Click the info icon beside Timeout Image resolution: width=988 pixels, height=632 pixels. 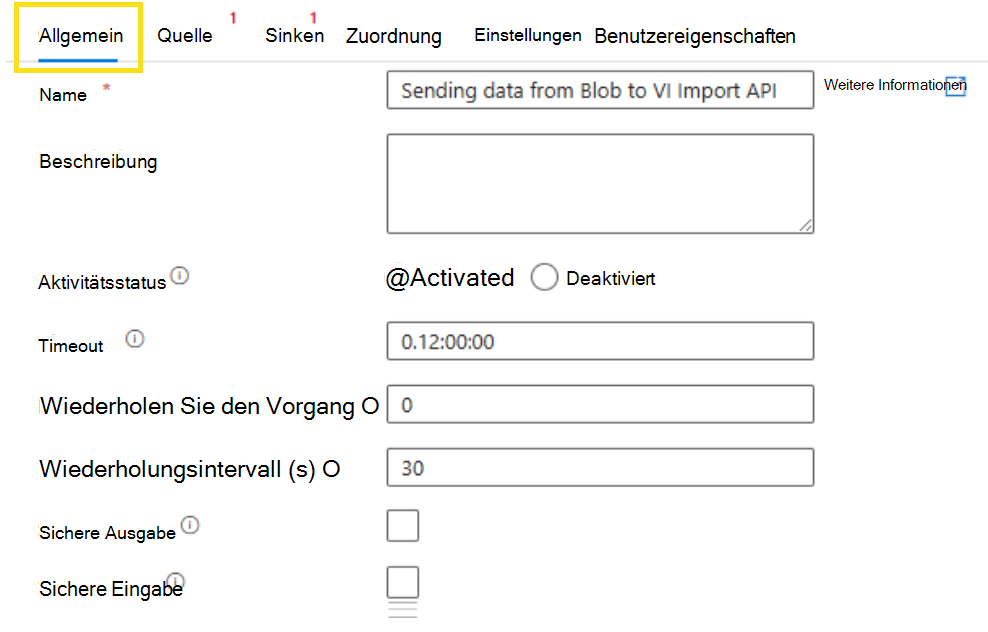point(135,338)
